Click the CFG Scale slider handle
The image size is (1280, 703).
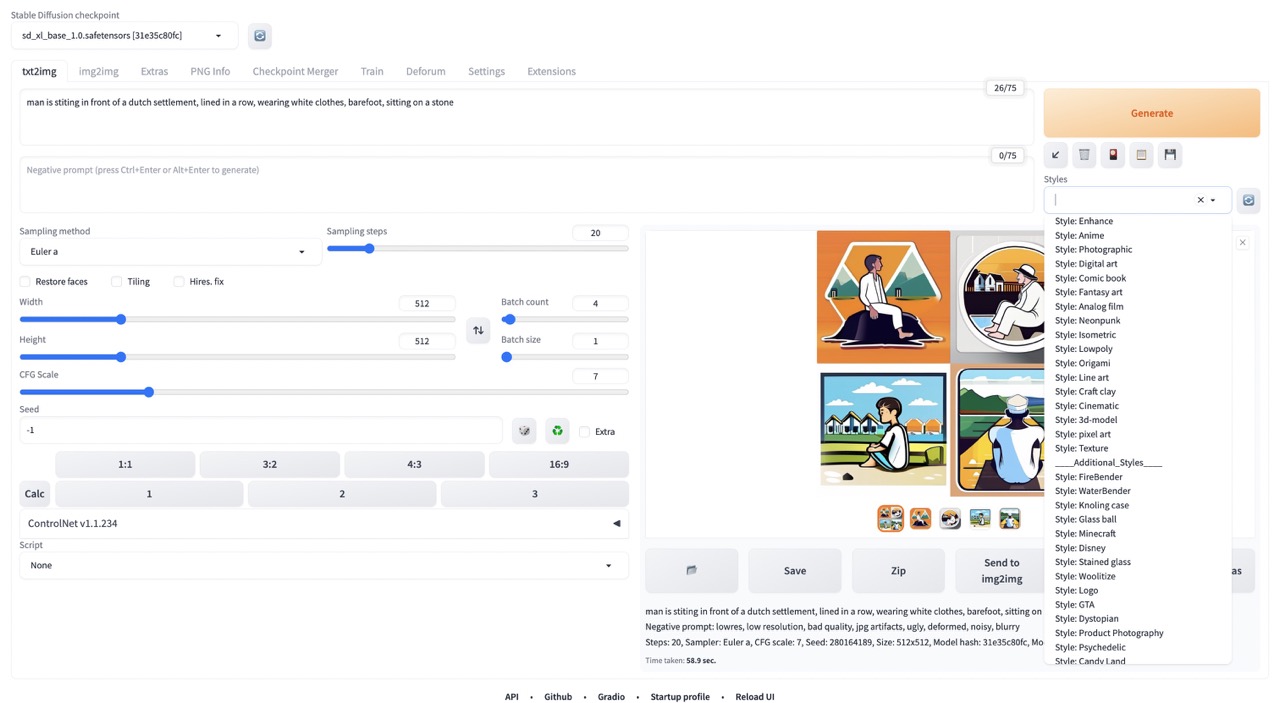point(149,392)
